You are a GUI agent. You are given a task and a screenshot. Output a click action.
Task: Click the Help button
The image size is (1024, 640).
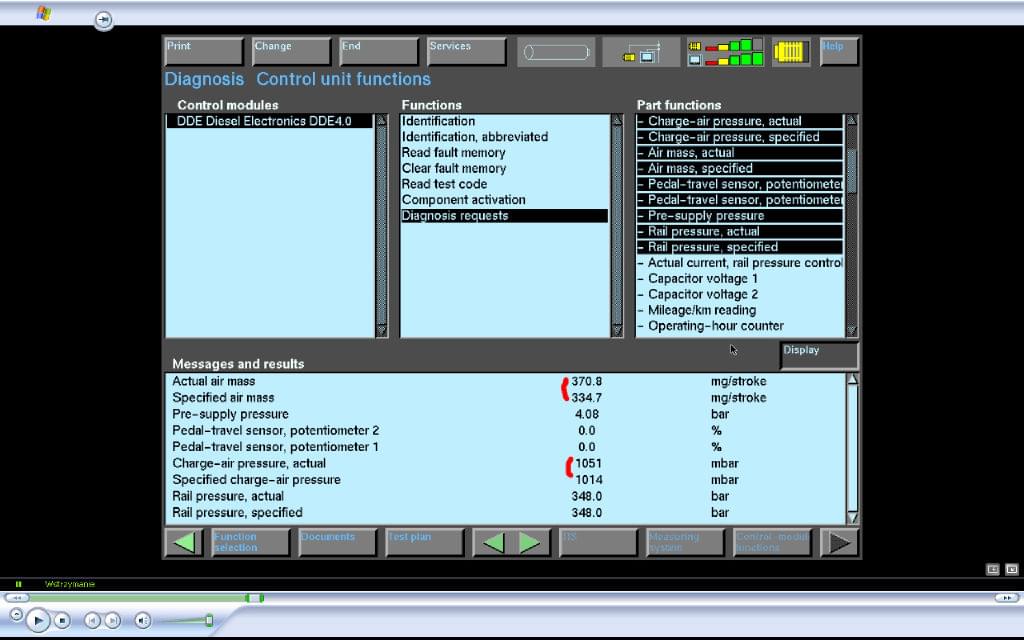(x=839, y=52)
